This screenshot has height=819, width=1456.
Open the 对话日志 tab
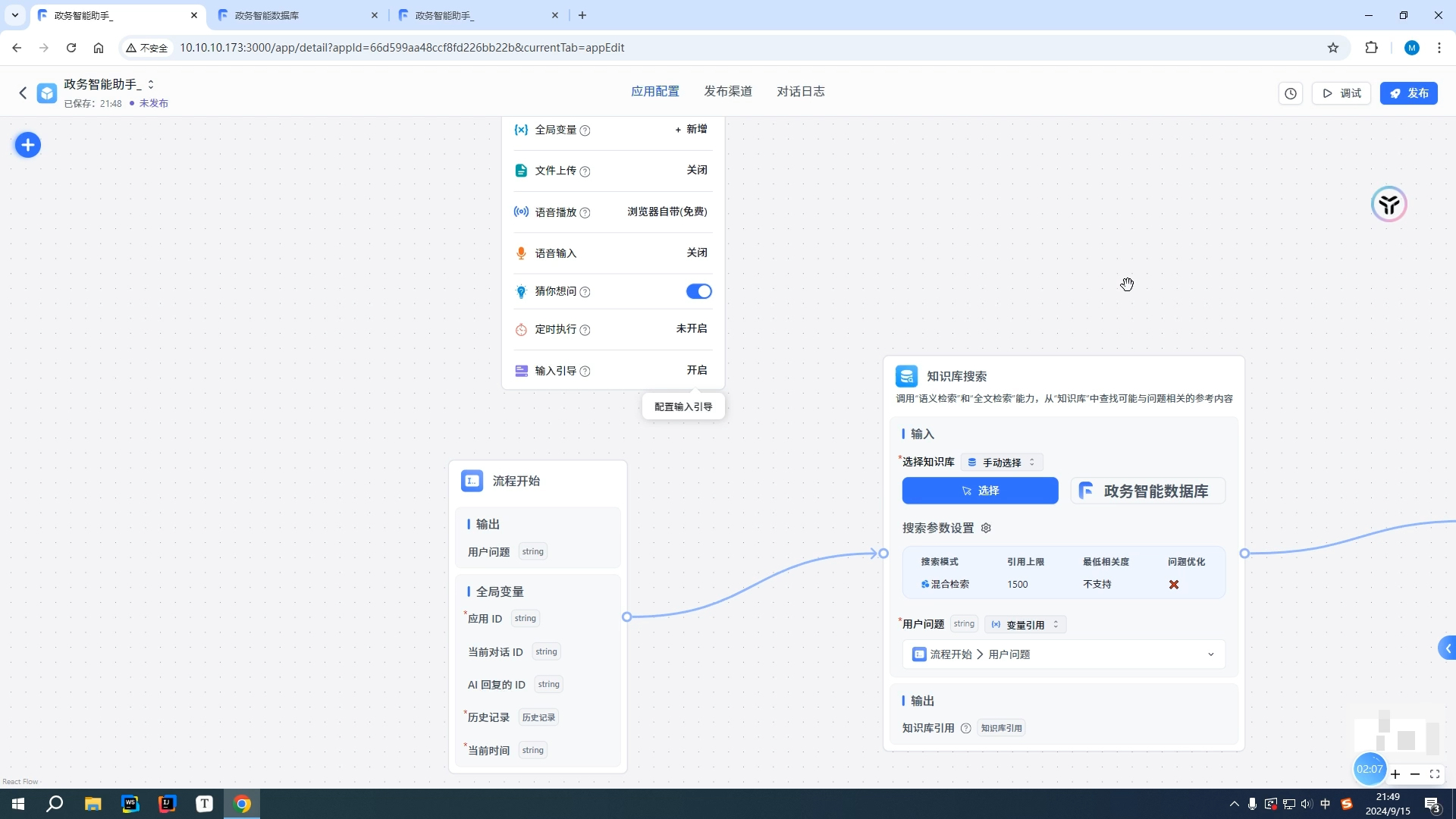(800, 91)
